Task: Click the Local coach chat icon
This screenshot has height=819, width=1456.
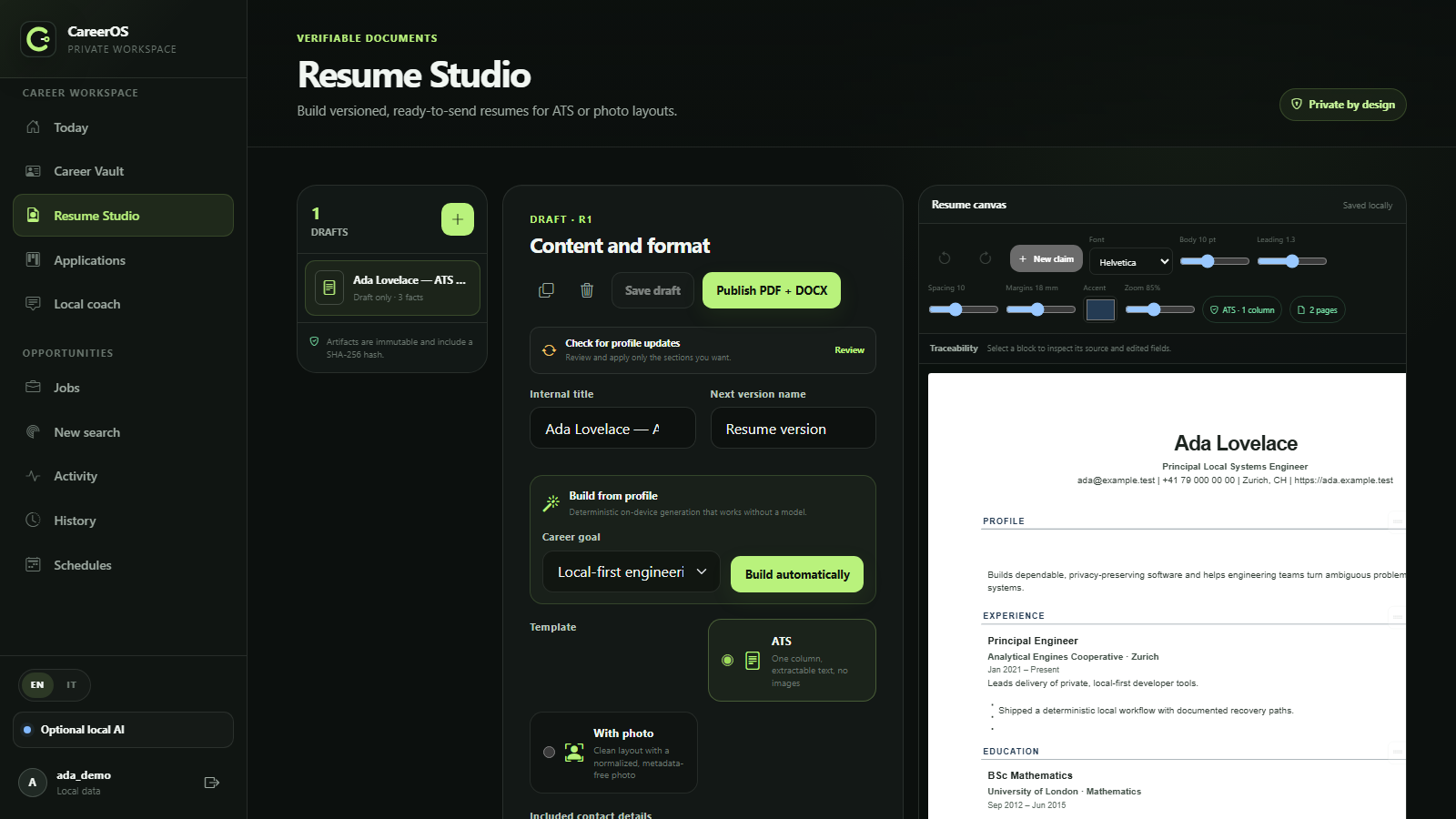Action: pyautogui.click(x=34, y=304)
